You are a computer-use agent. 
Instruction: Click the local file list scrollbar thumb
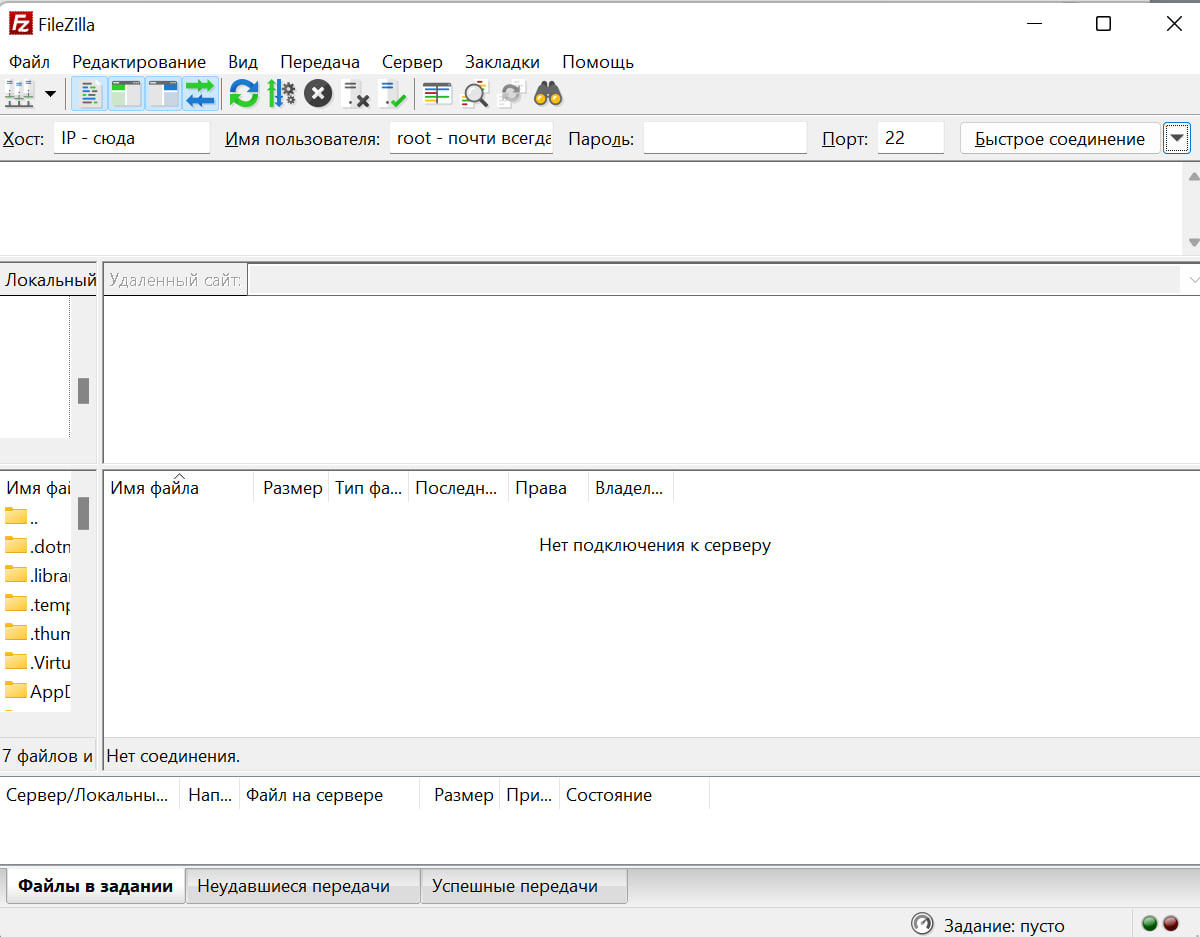84,513
